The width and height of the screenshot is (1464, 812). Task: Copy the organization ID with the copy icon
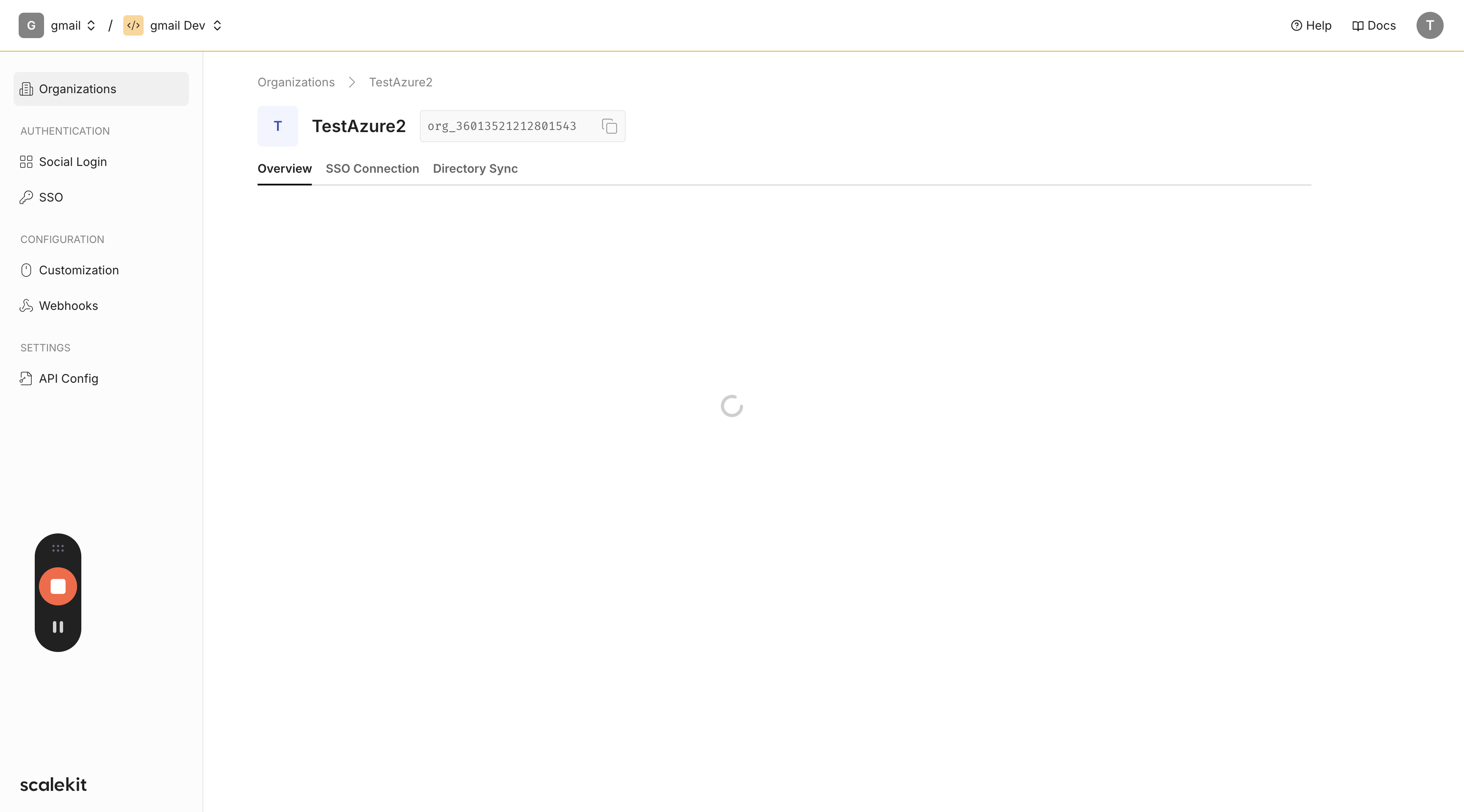(609, 126)
